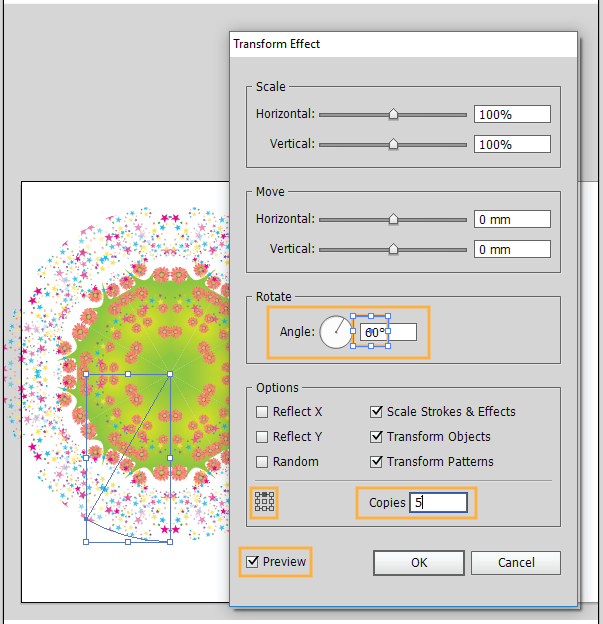Click the Move Horizontal 0 mm field
The height and width of the screenshot is (624, 603).
512,219
